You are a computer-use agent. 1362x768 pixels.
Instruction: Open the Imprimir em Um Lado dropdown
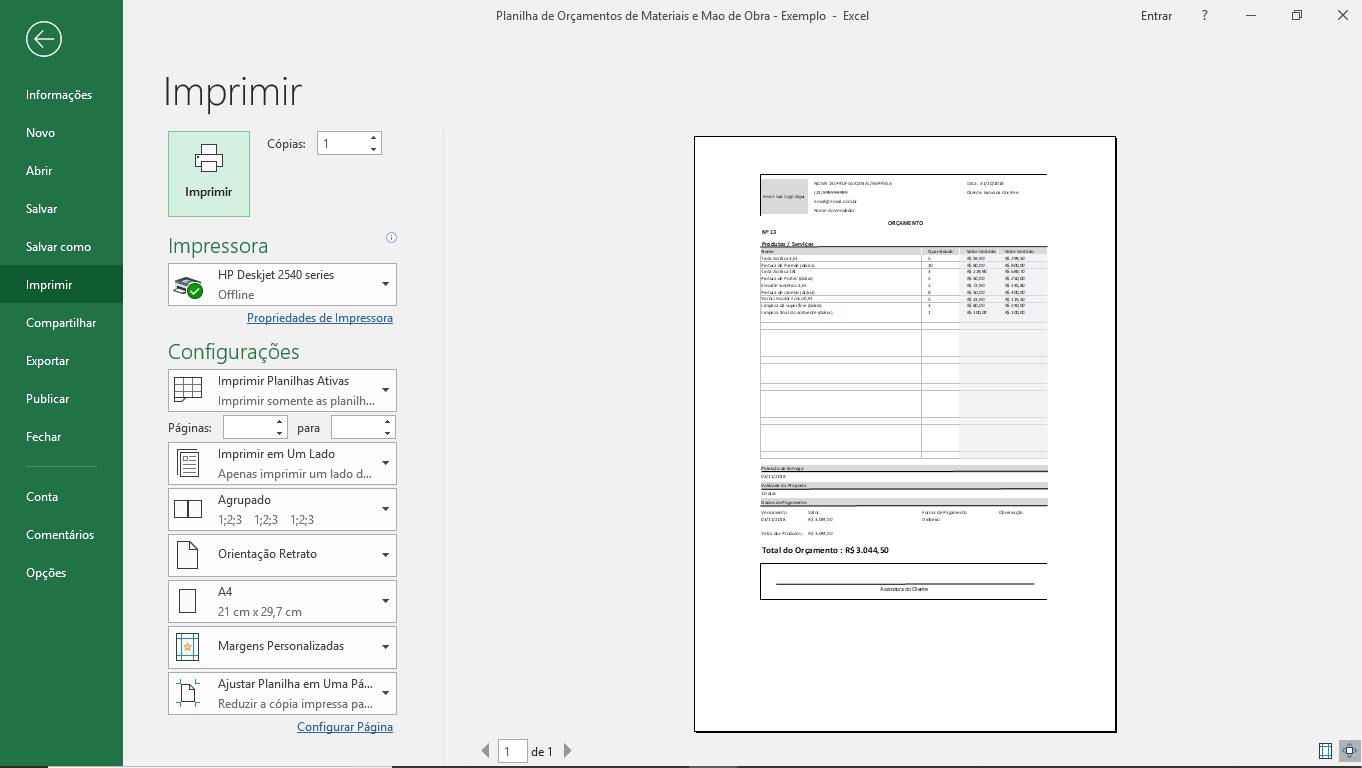(x=283, y=463)
